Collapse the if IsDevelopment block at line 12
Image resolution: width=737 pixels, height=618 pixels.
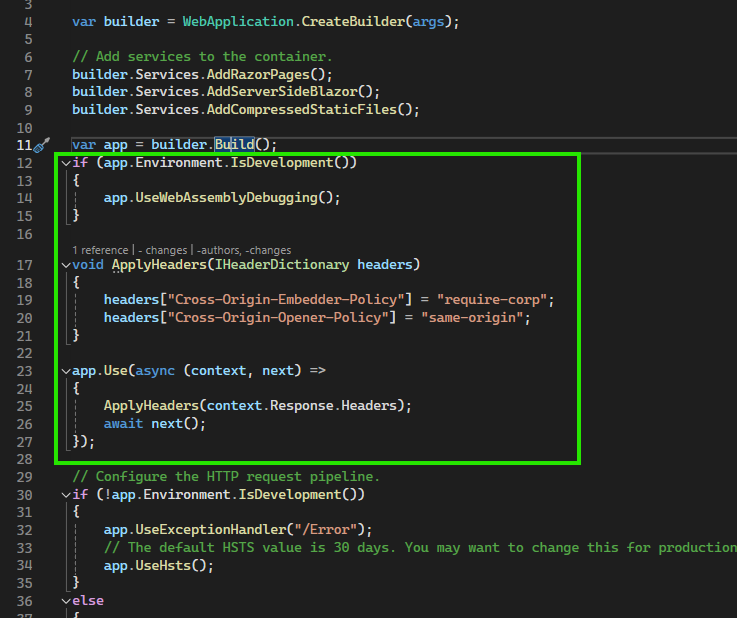click(x=66, y=163)
